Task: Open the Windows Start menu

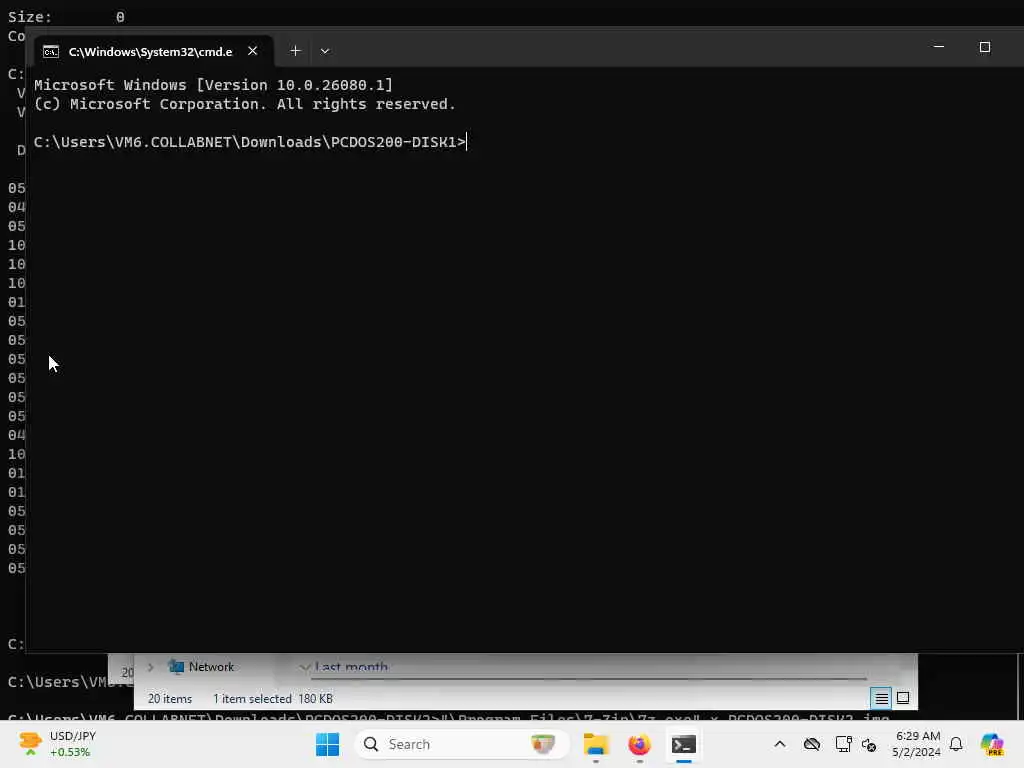Action: tap(327, 744)
